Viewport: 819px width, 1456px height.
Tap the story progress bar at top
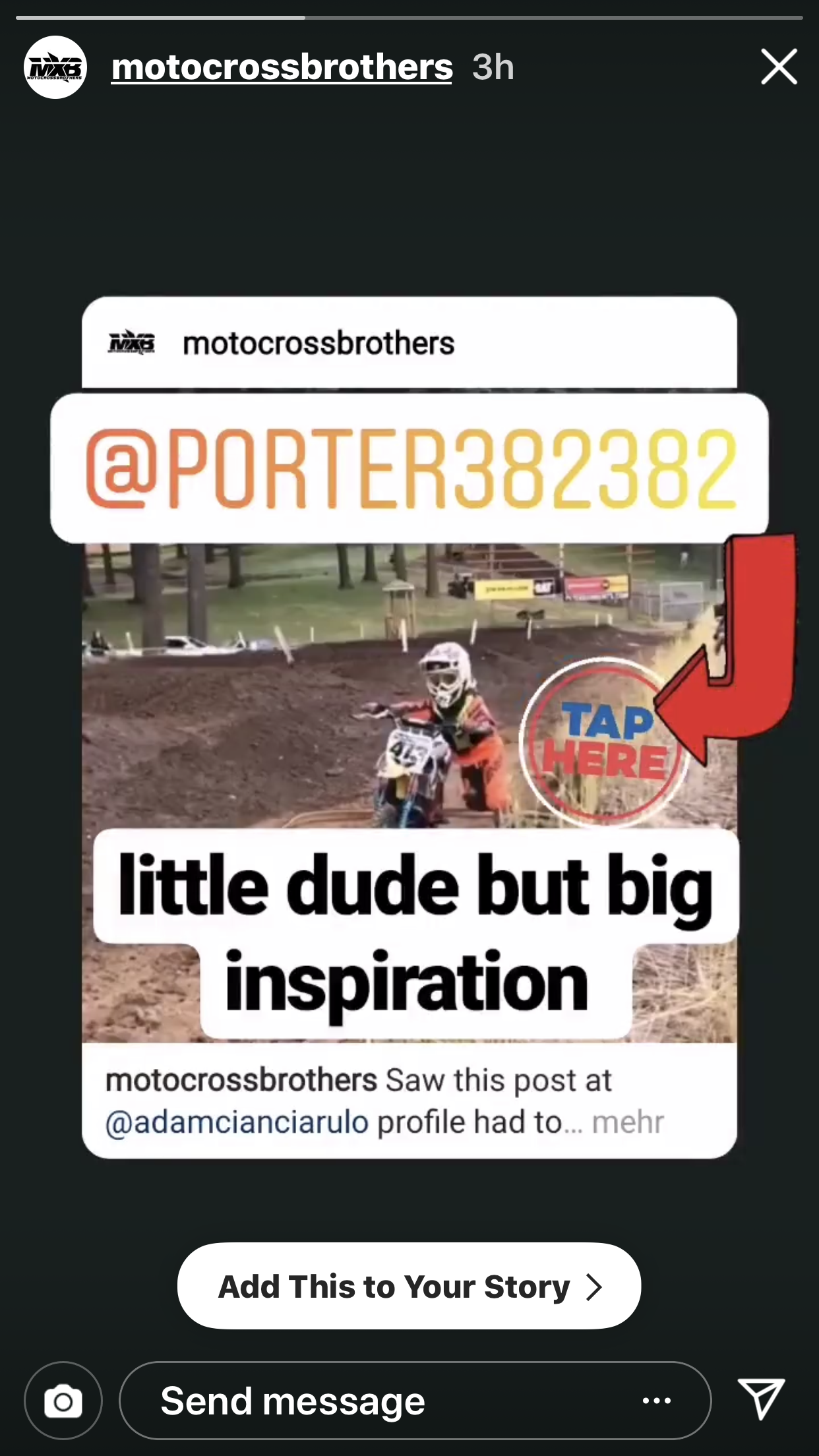[409, 17]
